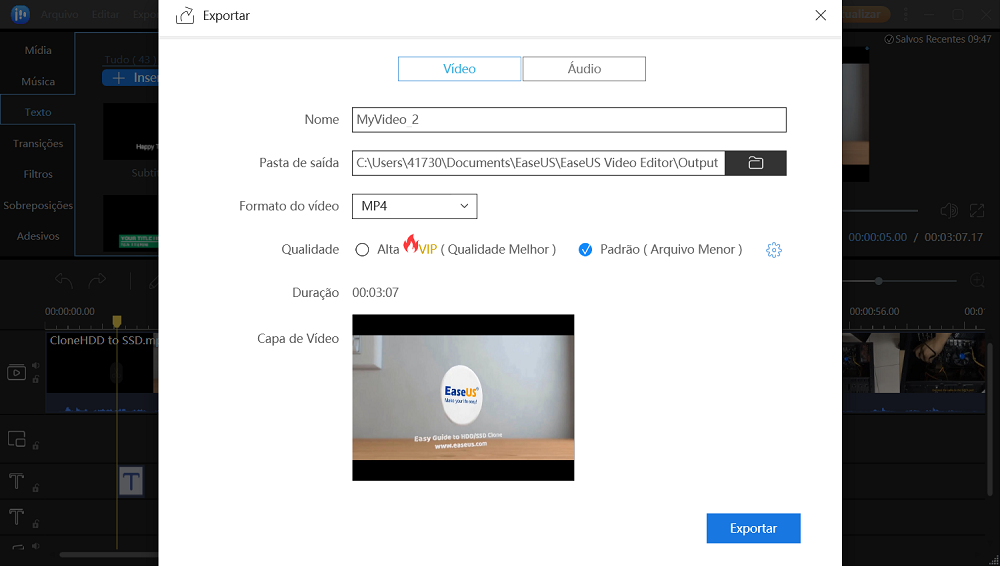Click the blue Exportar button
The image size is (1000, 566).
[x=753, y=528]
